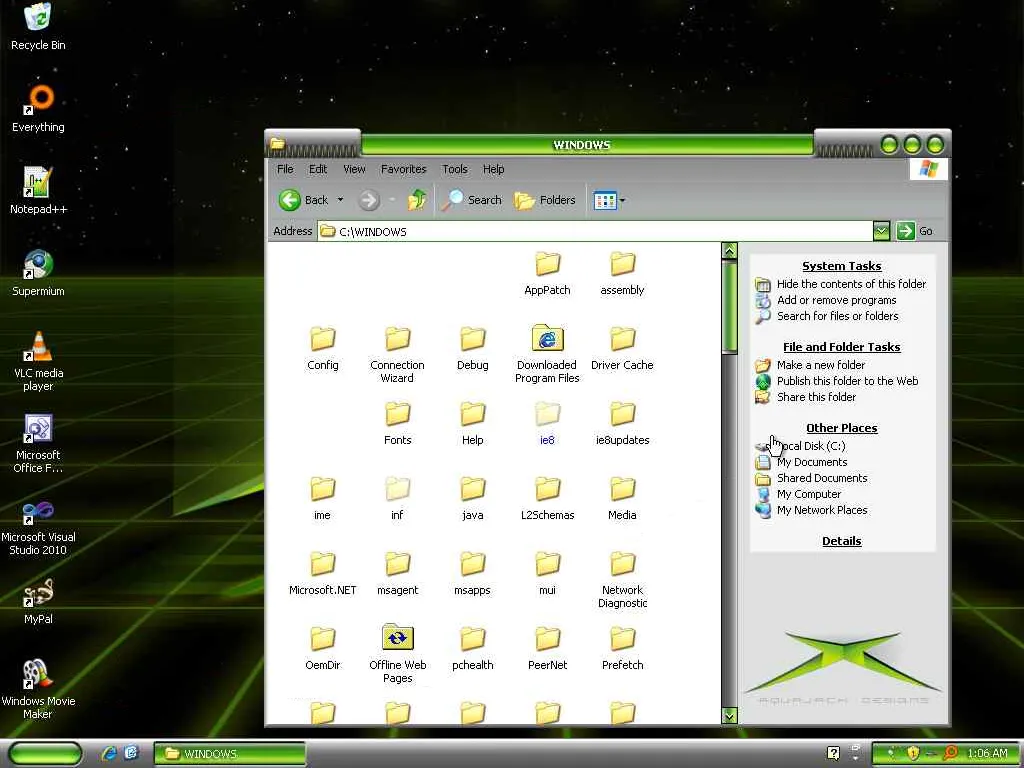Select the Fonts folder icon
The width and height of the screenshot is (1024, 768).
point(397,415)
